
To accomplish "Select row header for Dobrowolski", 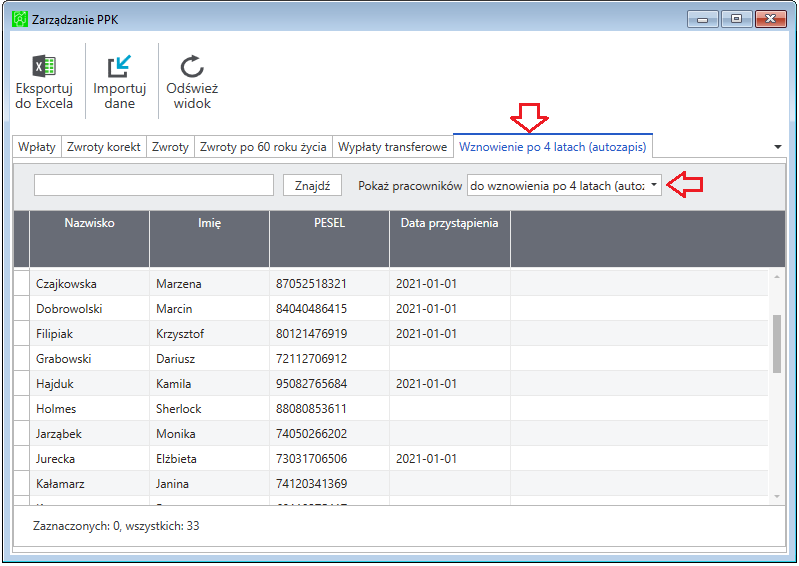I will [21, 308].
